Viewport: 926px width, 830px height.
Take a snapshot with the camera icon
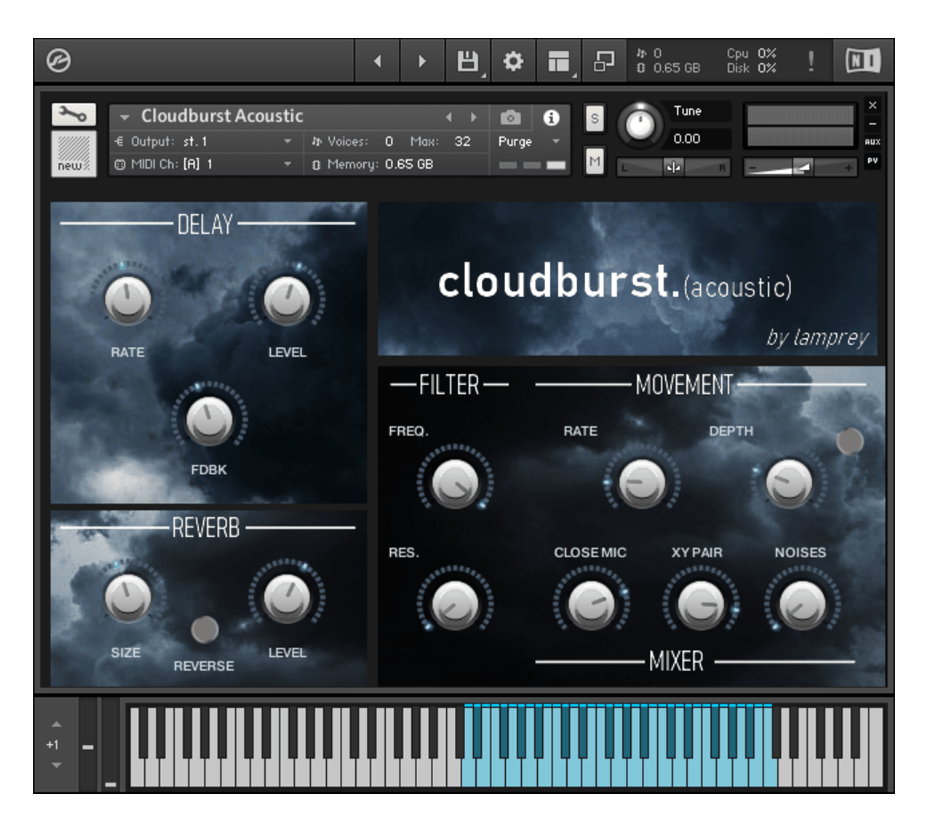510,118
